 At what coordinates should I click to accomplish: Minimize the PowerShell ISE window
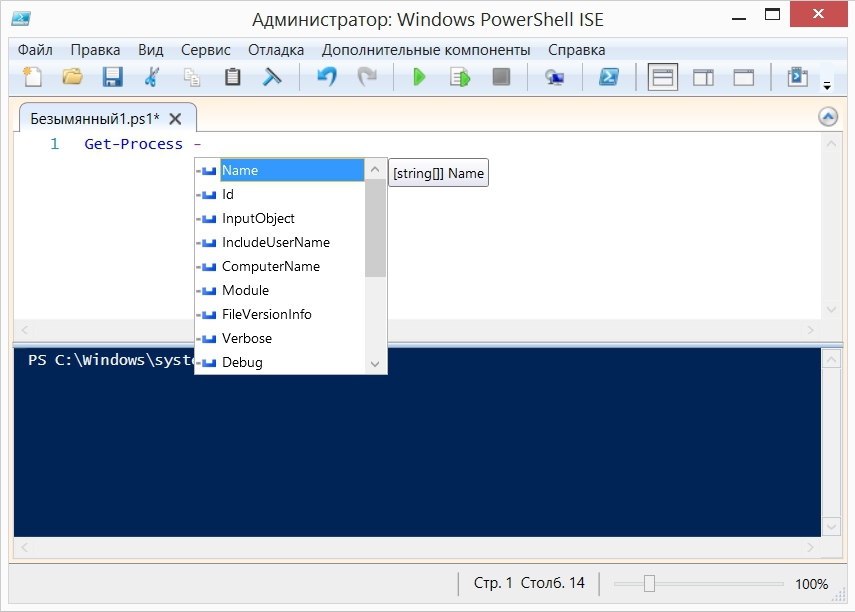pyautogui.click(x=739, y=18)
